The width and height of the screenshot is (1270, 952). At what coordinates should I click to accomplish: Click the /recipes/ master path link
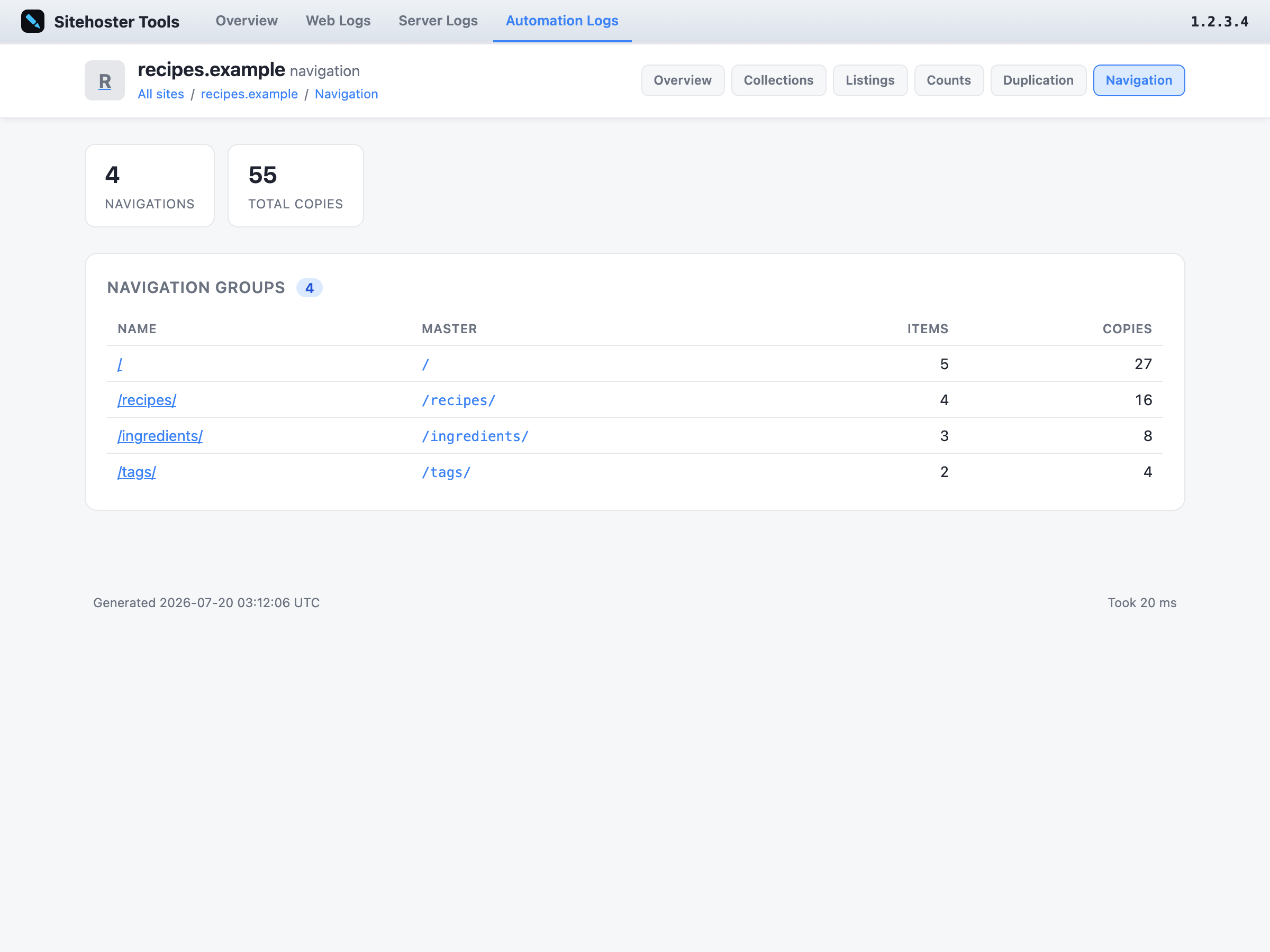[x=458, y=400]
